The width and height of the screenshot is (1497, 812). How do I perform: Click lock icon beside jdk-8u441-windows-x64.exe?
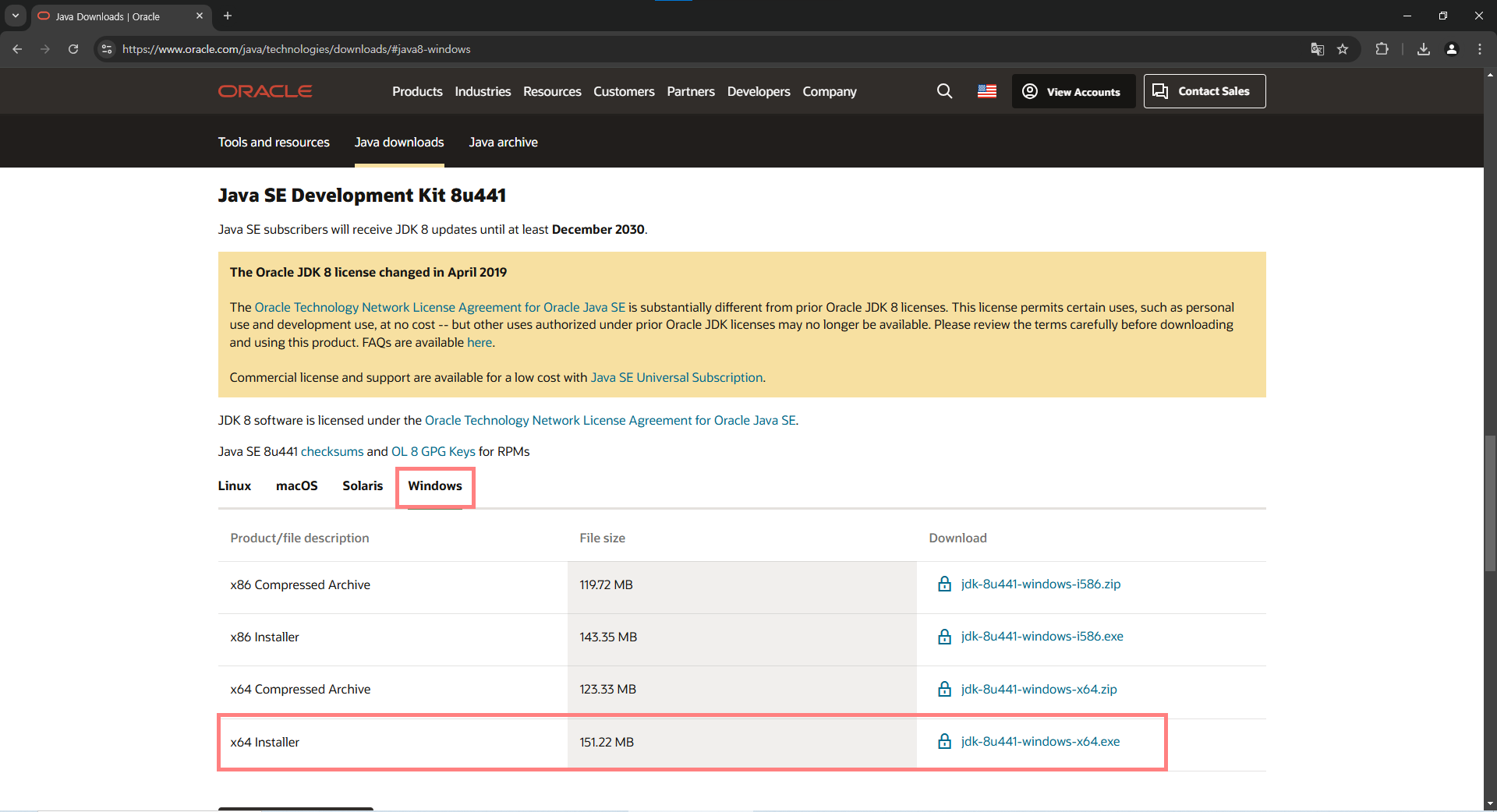[944, 741]
